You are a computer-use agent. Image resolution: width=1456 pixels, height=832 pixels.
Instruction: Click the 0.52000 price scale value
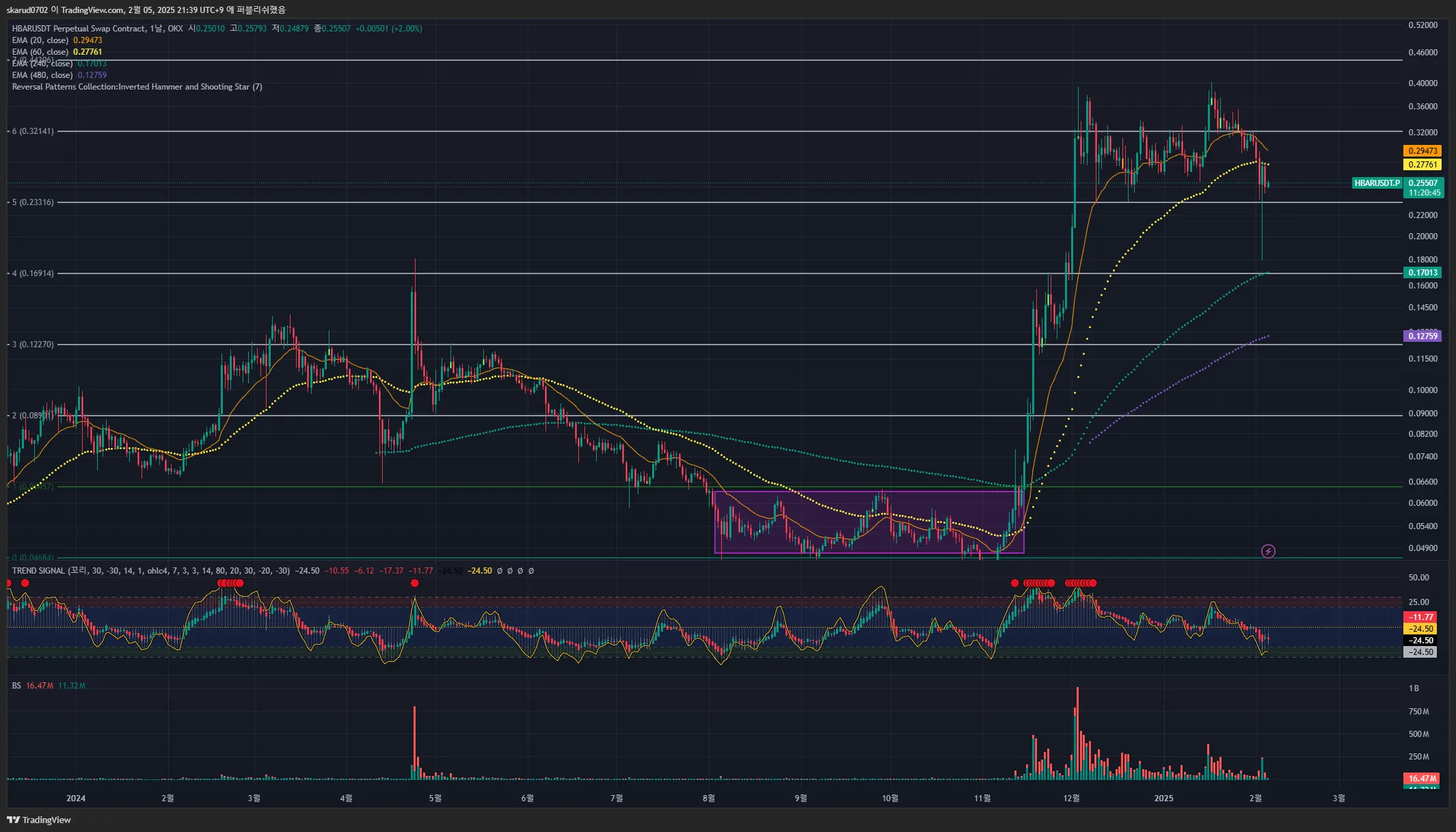coord(1423,25)
